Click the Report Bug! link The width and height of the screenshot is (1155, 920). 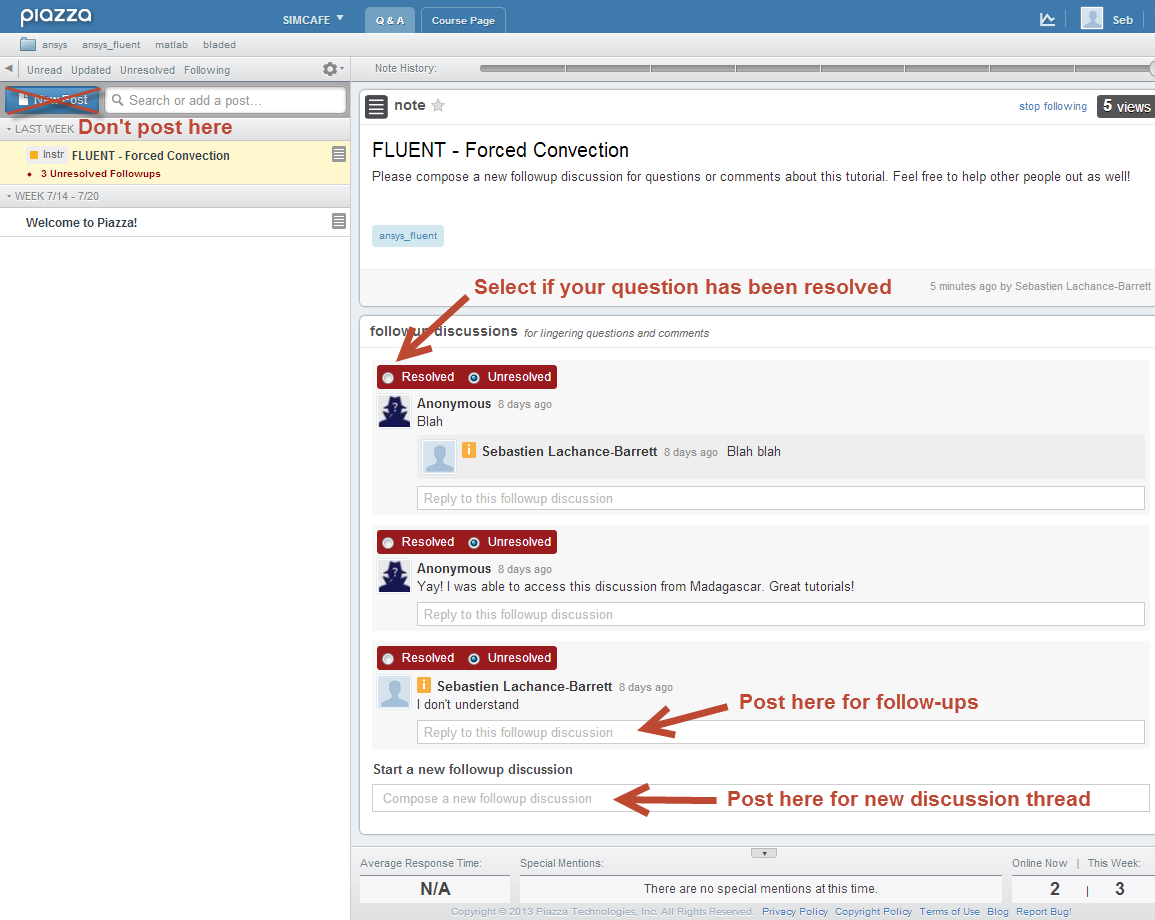[x=1044, y=911]
